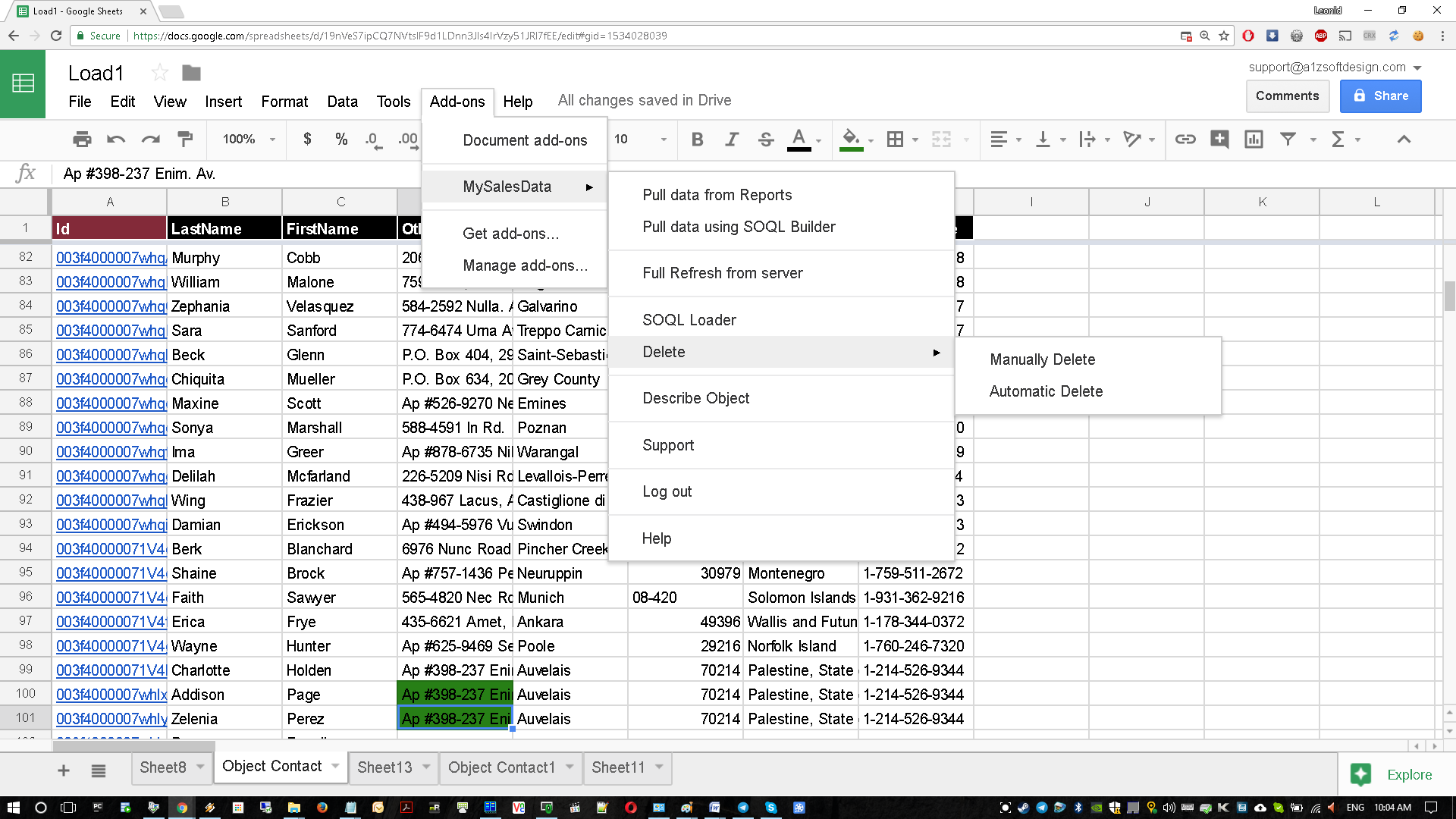Open the zoom level dropdown
This screenshot has width=1456, height=819.
point(246,140)
